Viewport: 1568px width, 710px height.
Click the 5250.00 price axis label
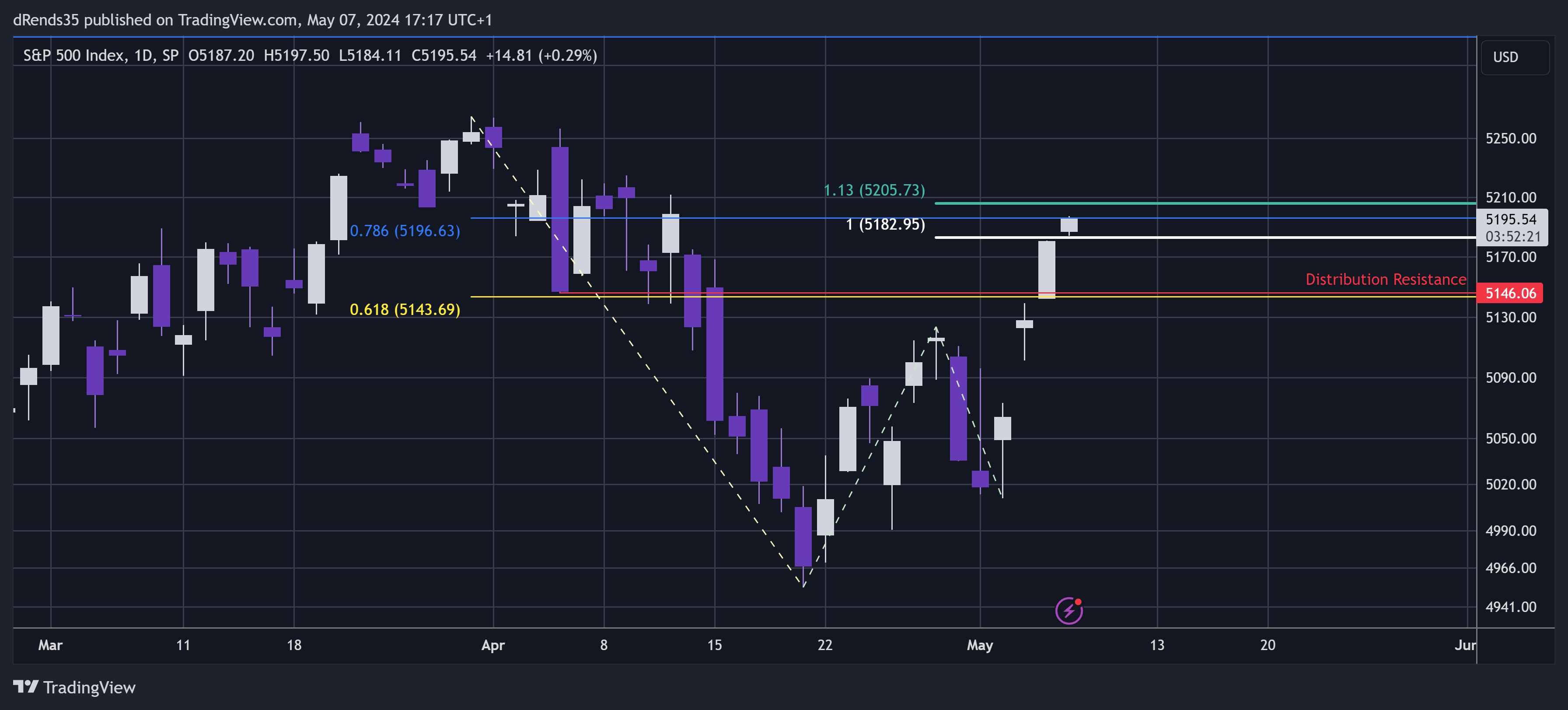1511,138
